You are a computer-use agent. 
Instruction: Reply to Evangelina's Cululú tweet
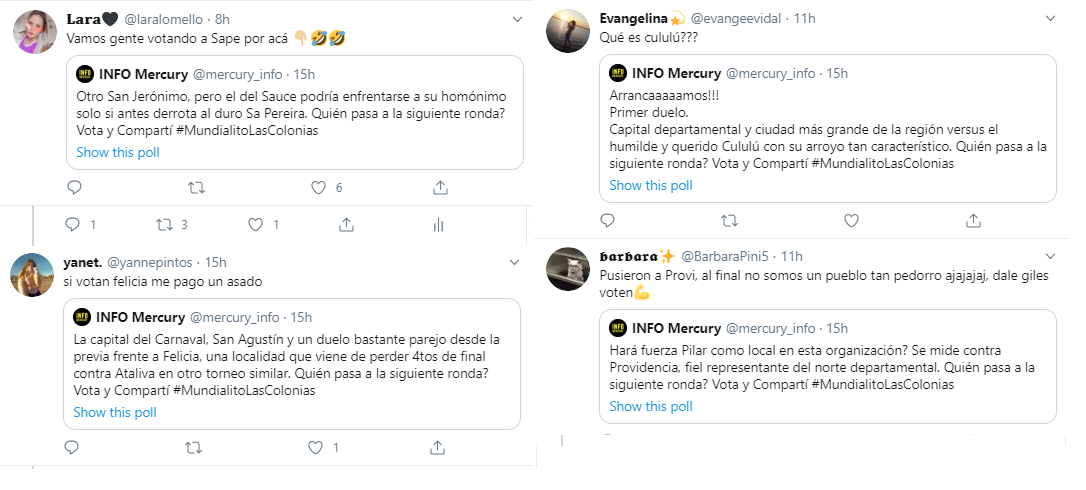[607, 220]
